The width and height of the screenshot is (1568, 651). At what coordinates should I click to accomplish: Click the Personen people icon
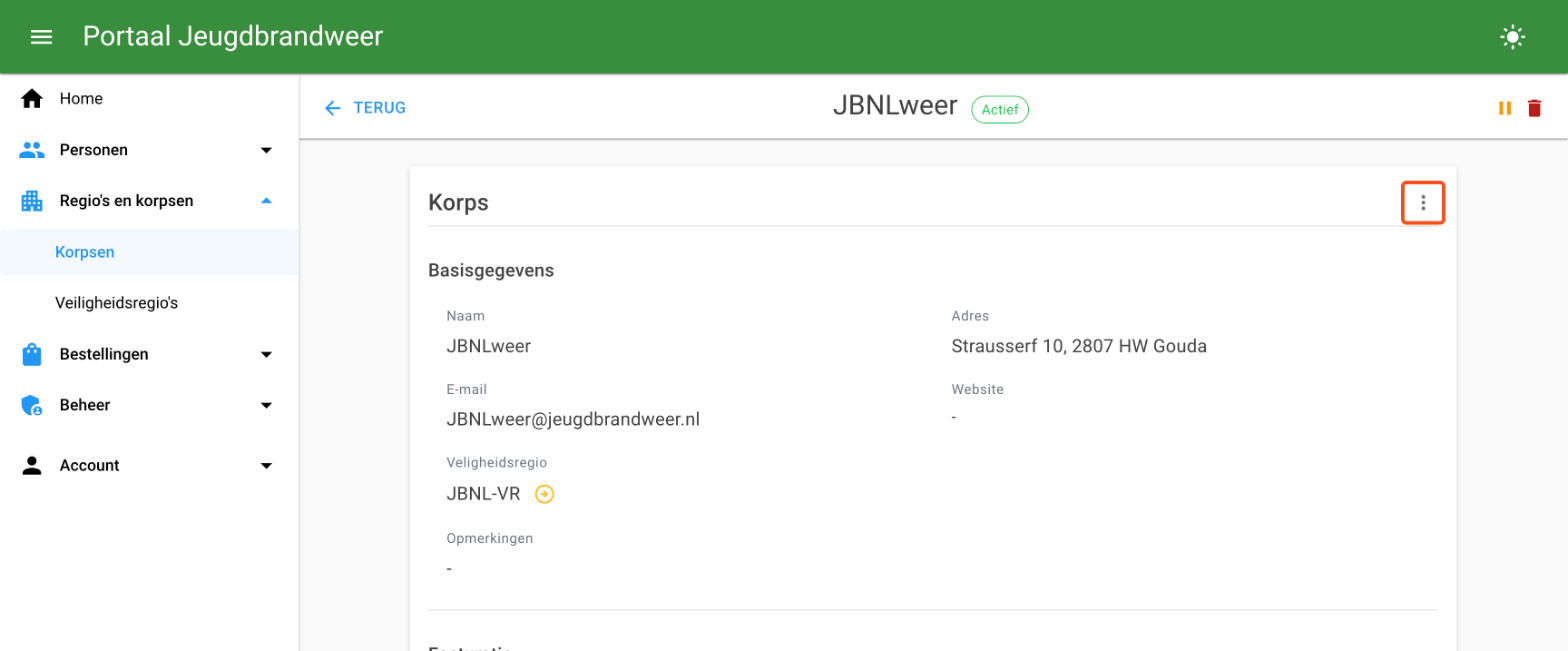coord(32,150)
